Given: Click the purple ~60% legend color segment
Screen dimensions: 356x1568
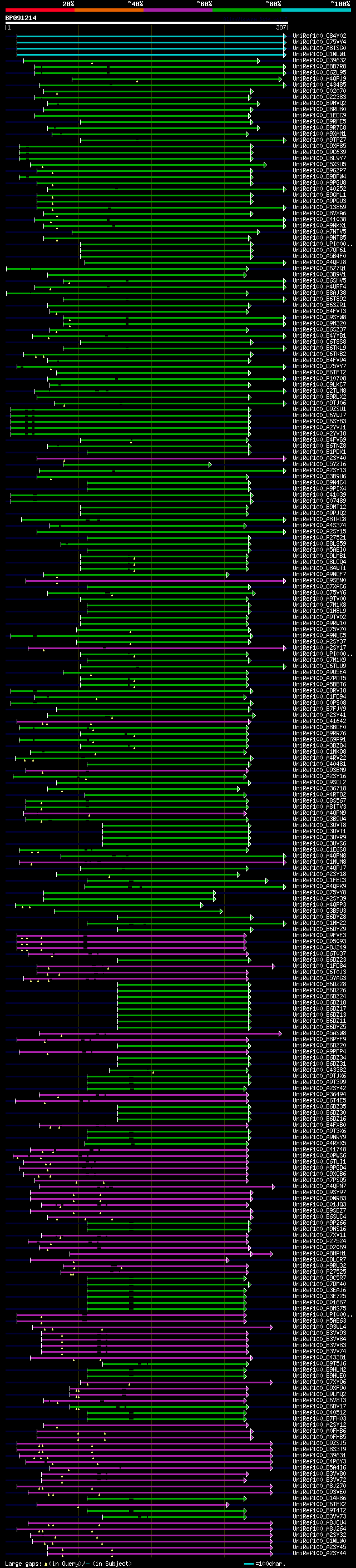Looking at the screenshot, I should pos(179,10).
